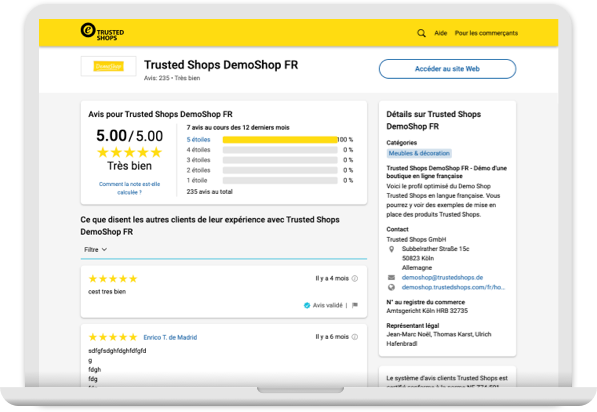Select the 2 étoiles rating bar
The height and width of the screenshot is (412, 597).
[x=280, y=170]
